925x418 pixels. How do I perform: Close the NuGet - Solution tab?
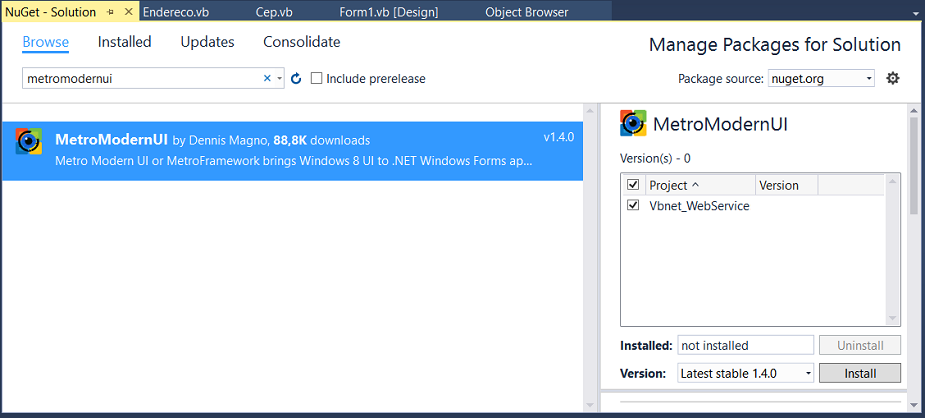pos(129,12)
